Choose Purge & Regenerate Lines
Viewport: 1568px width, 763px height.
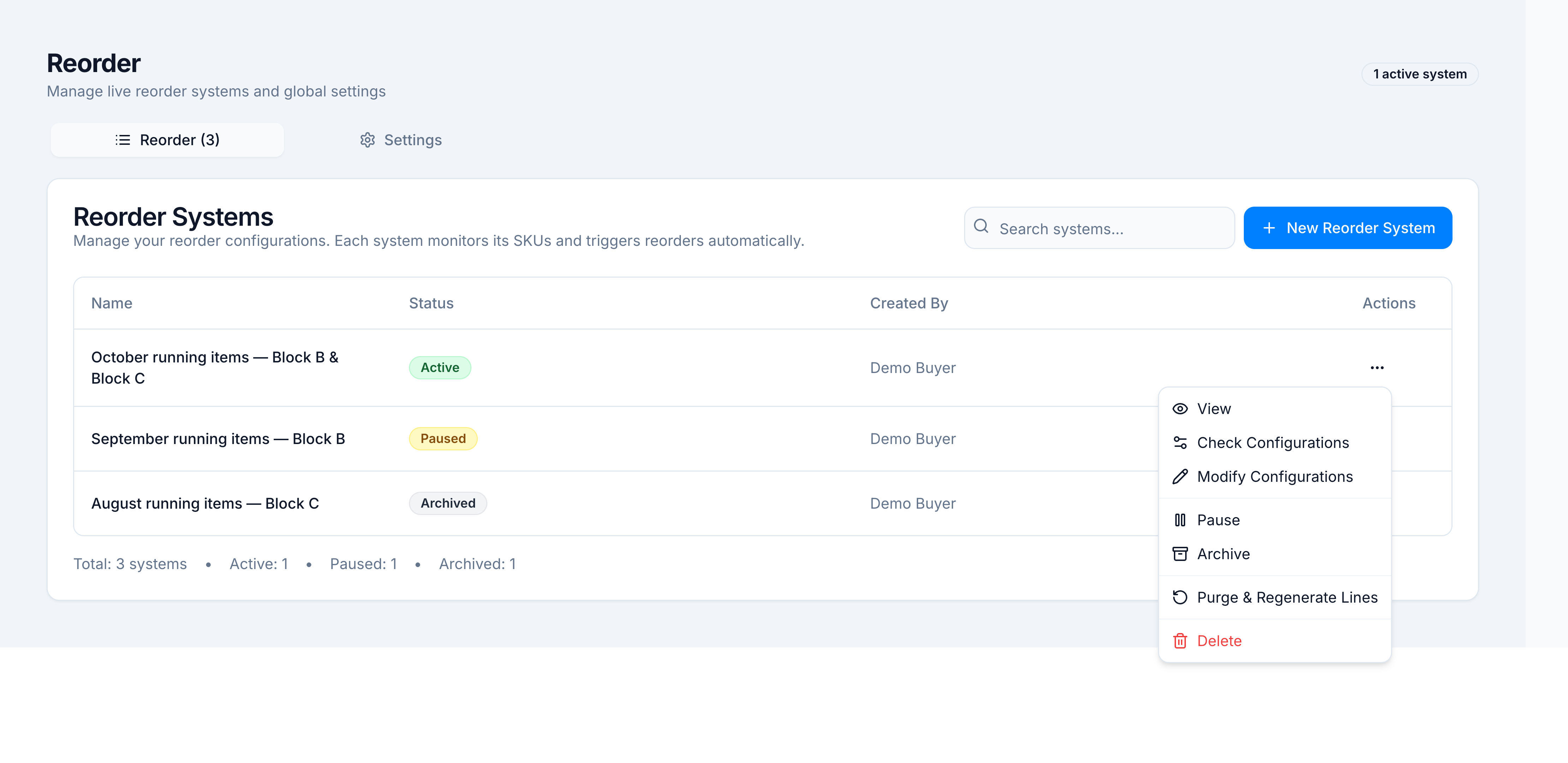pos(1274,597)
